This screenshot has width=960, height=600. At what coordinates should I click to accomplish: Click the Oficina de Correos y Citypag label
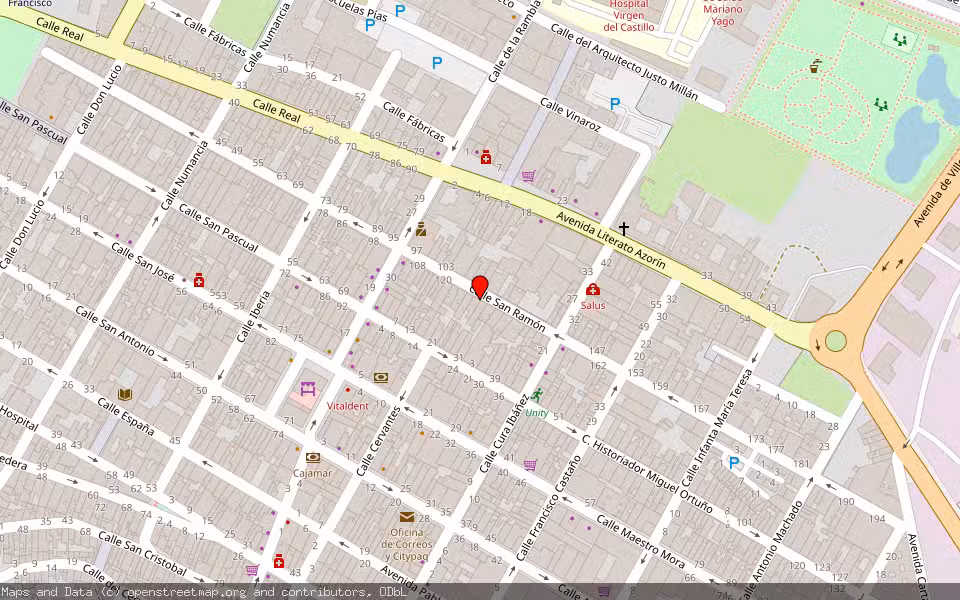pyautogui.click(x=405, y=540)
